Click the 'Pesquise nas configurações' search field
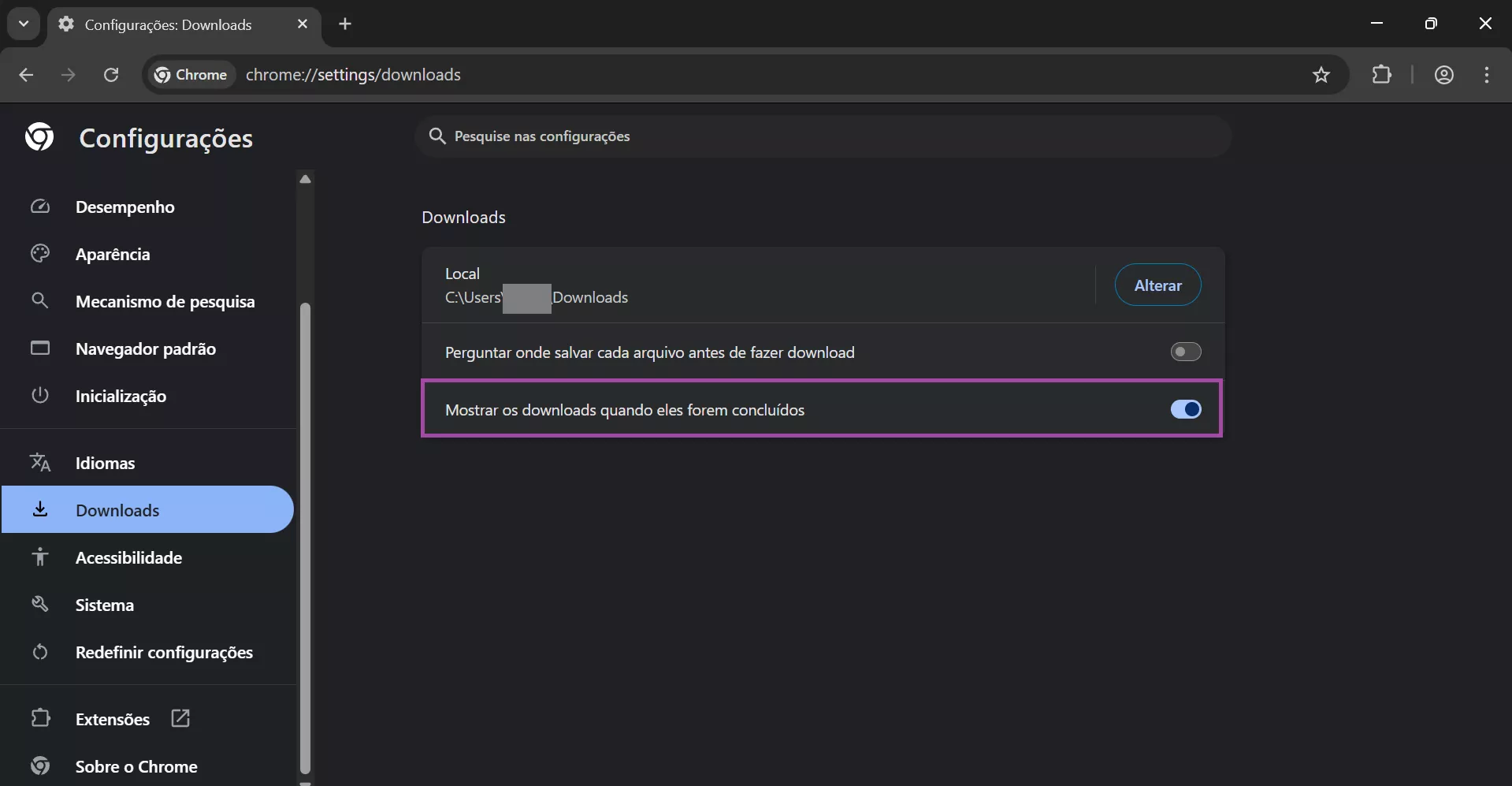 [x=823, y=136]
